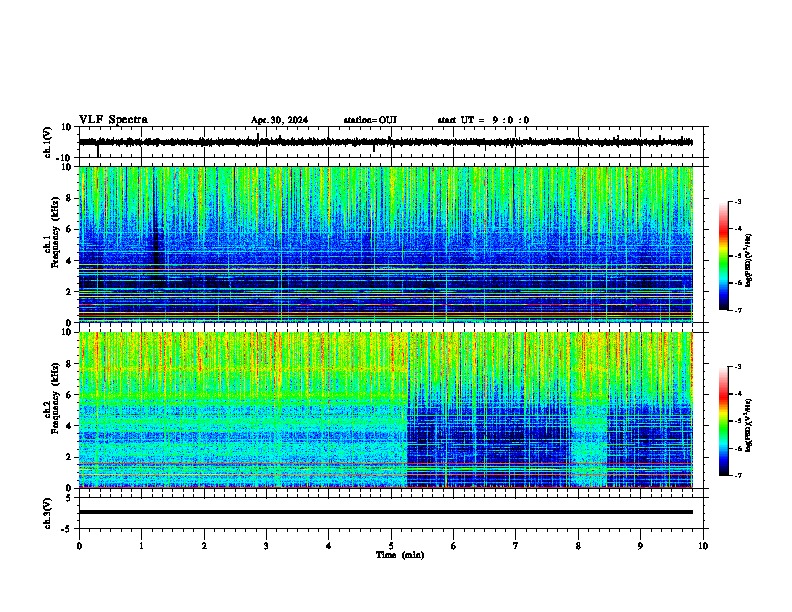Click the flat black ch.3 trace
792x612 pixels.
tap(385, 512)
